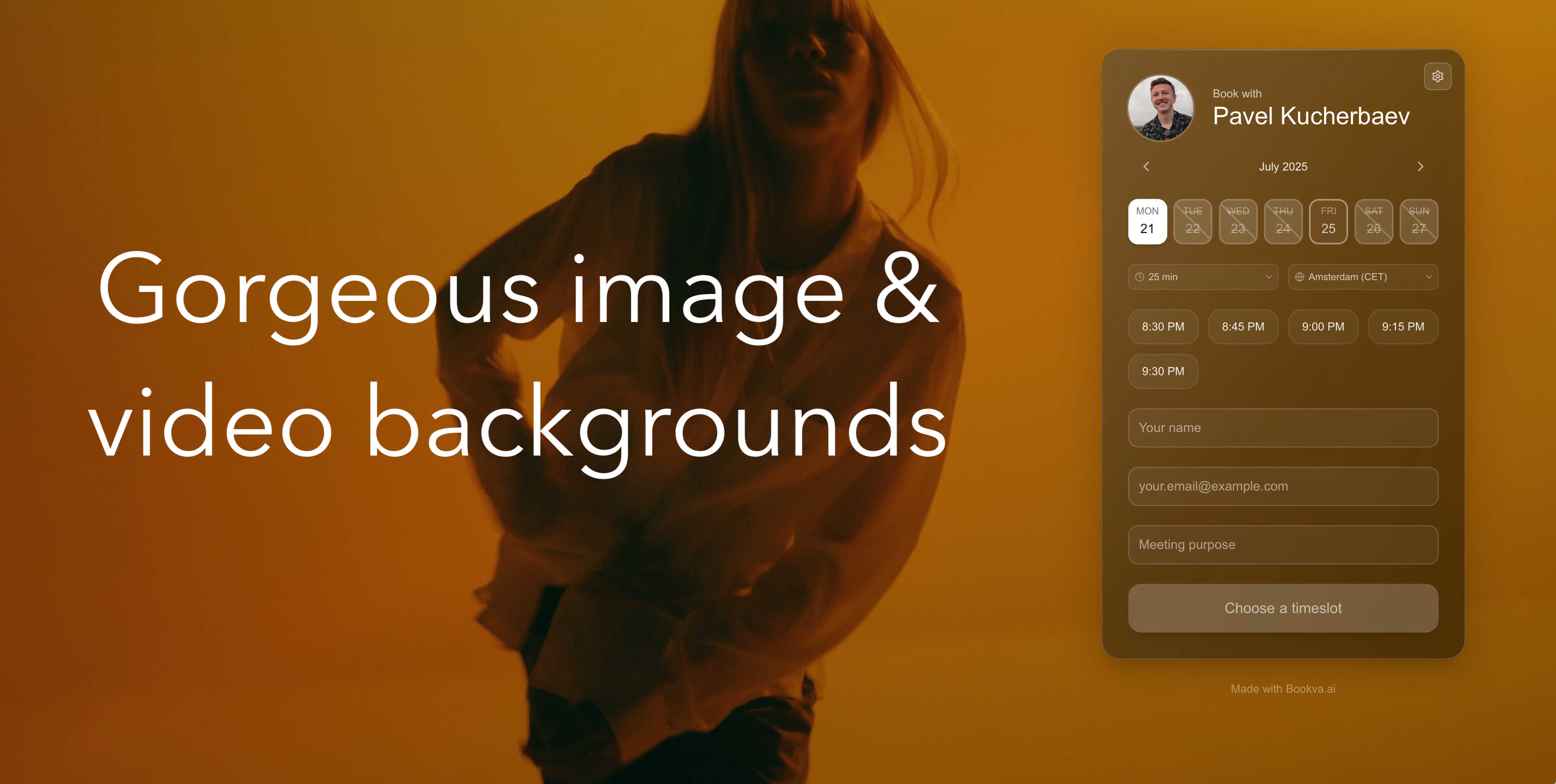Select Friday 25 date

(x=1328, y=221)
